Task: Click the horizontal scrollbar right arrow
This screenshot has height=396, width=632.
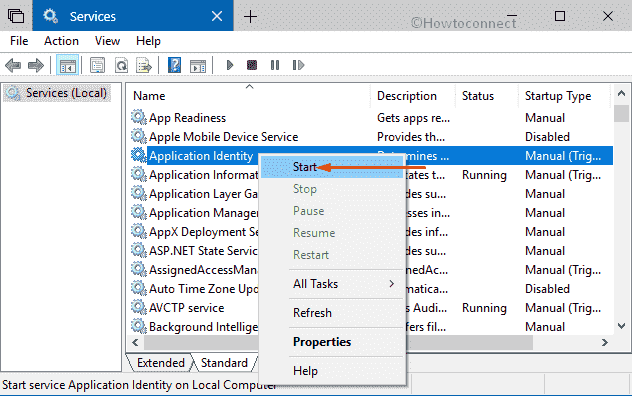Action: (x=605, y=342)
